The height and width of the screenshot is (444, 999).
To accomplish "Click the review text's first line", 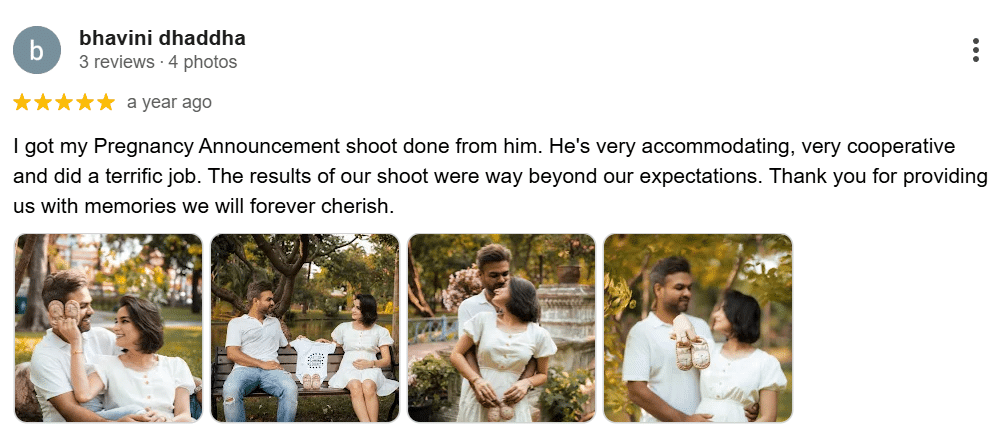I will pos(484,147).
